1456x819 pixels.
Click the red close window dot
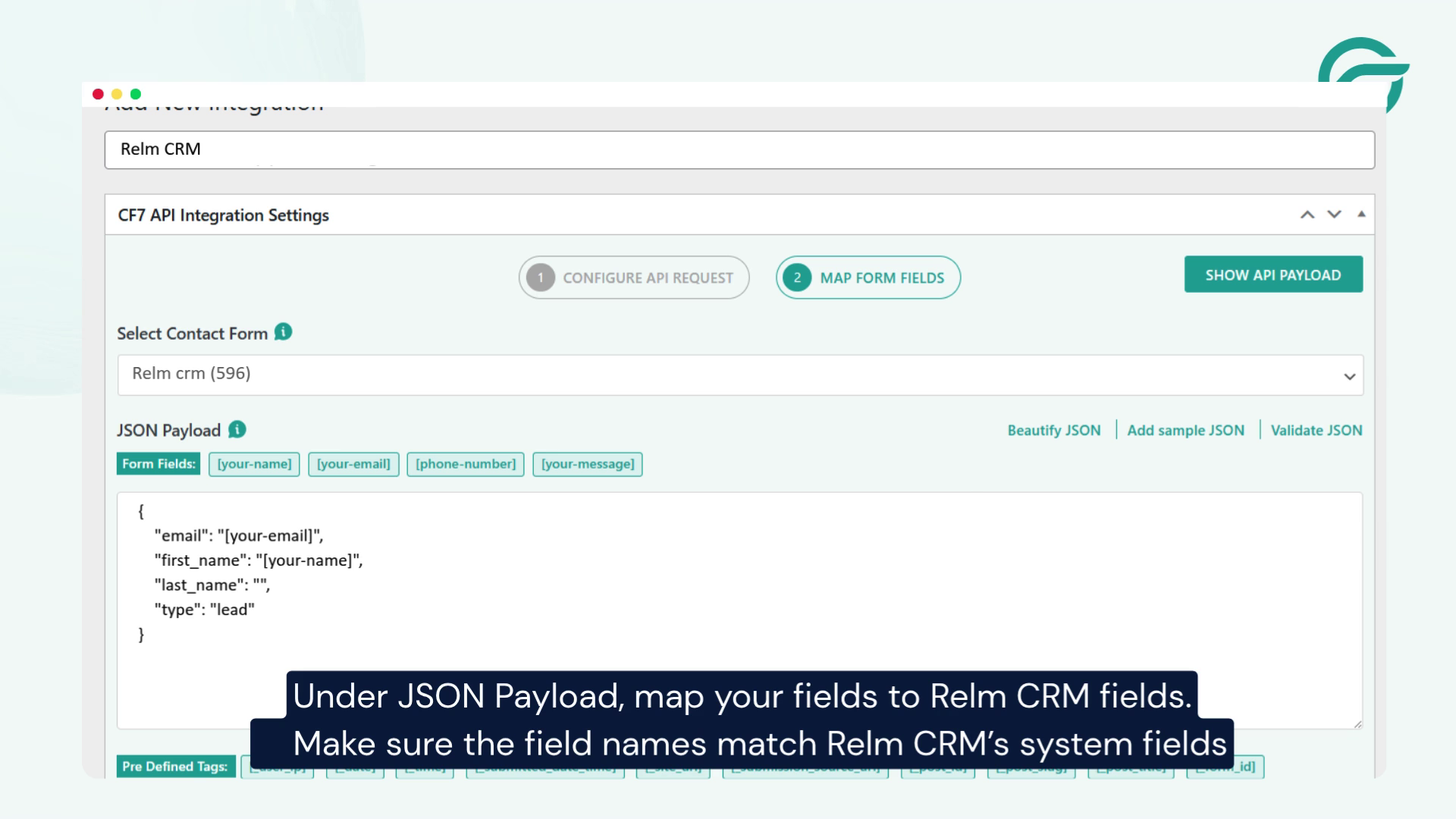98,94
